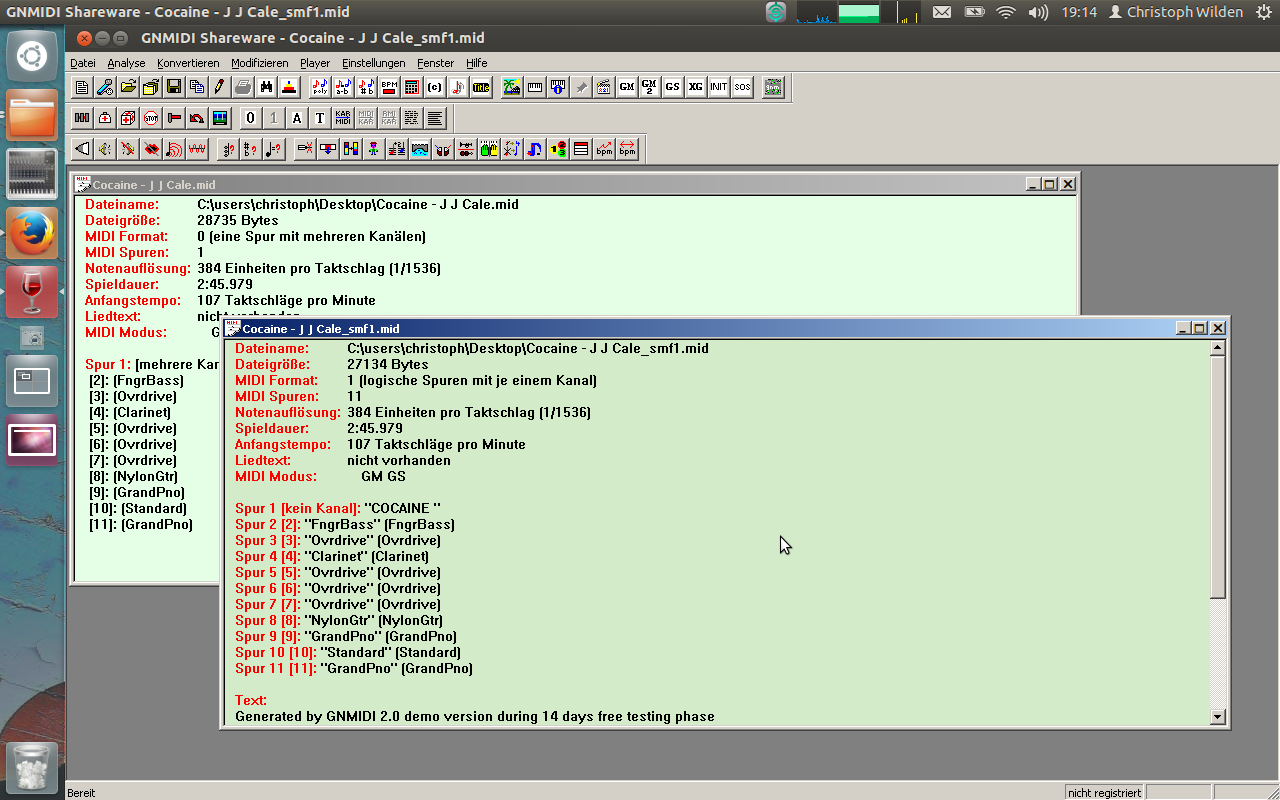Click the red STOP sign icon

[151, 118]
